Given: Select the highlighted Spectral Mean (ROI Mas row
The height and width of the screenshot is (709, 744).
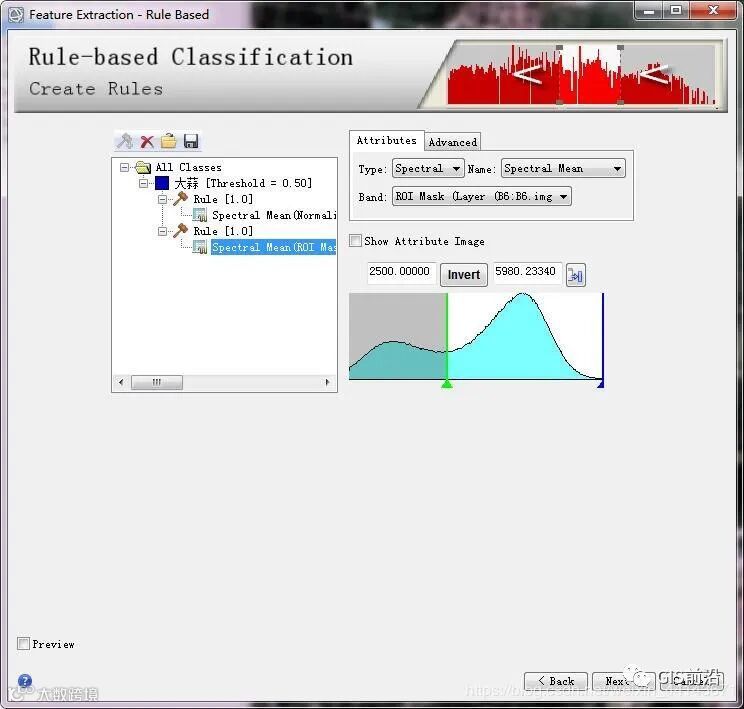Looking at the screenshot, I should point(273,247).
